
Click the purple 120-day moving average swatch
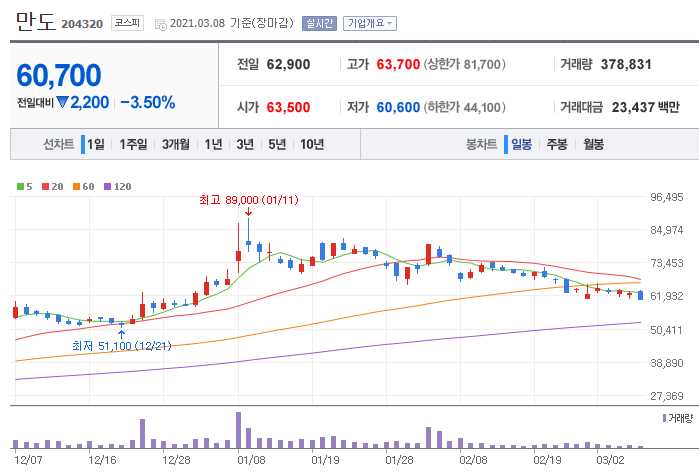click(107, 186)
